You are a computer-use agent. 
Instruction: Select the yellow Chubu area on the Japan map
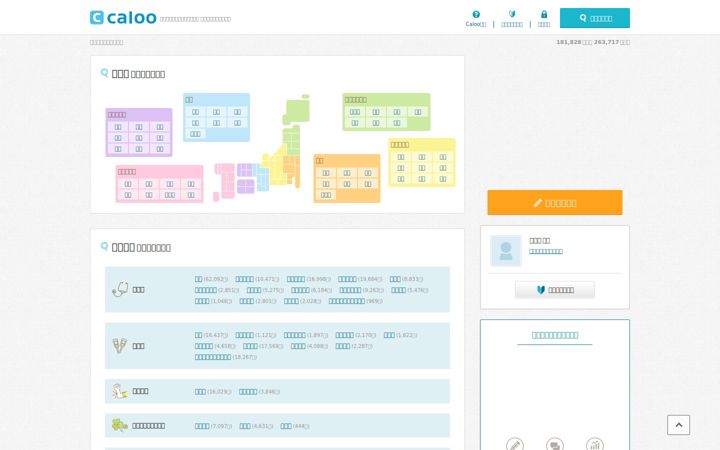pyautogui.click(x=276, y=168)
